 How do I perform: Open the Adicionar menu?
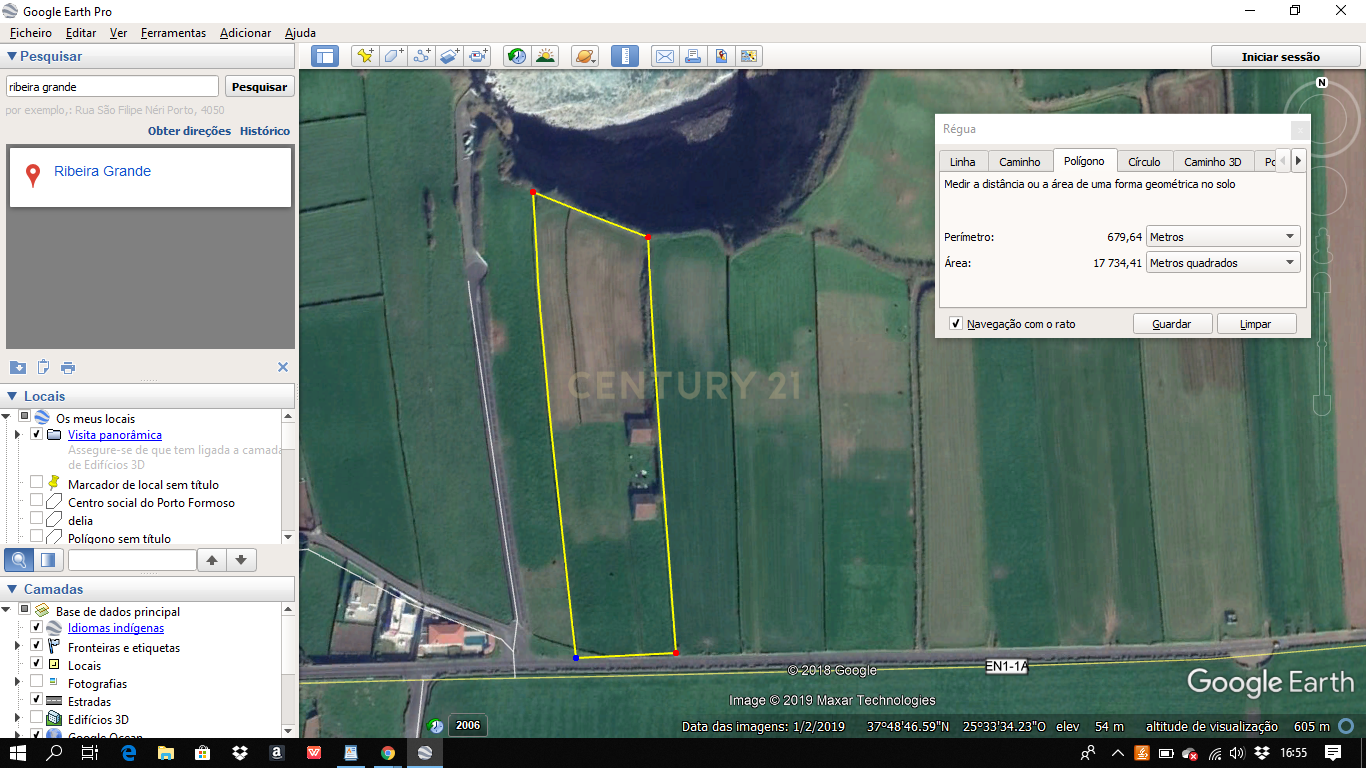coord(245,33)
